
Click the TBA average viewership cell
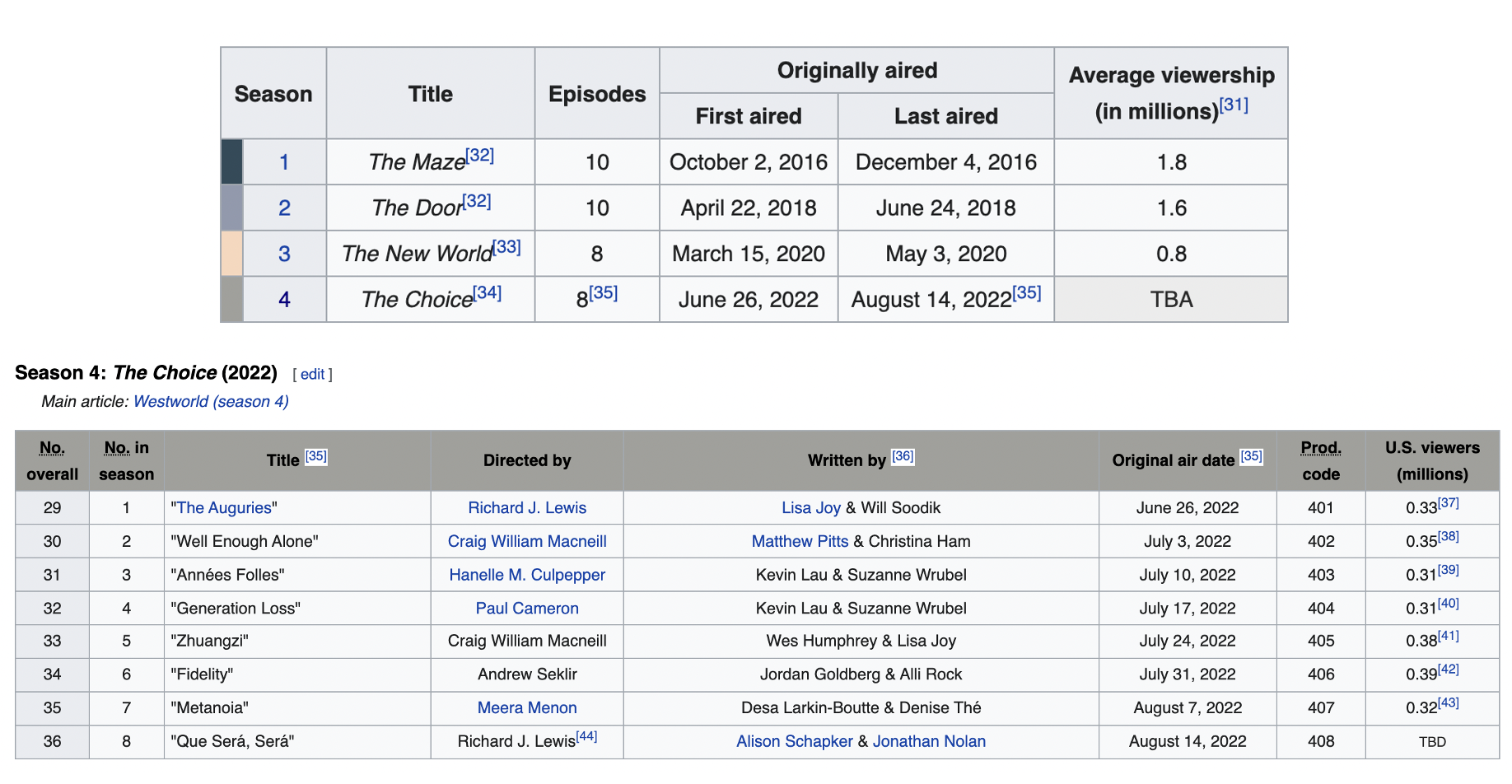click(x=1171, y=300)
